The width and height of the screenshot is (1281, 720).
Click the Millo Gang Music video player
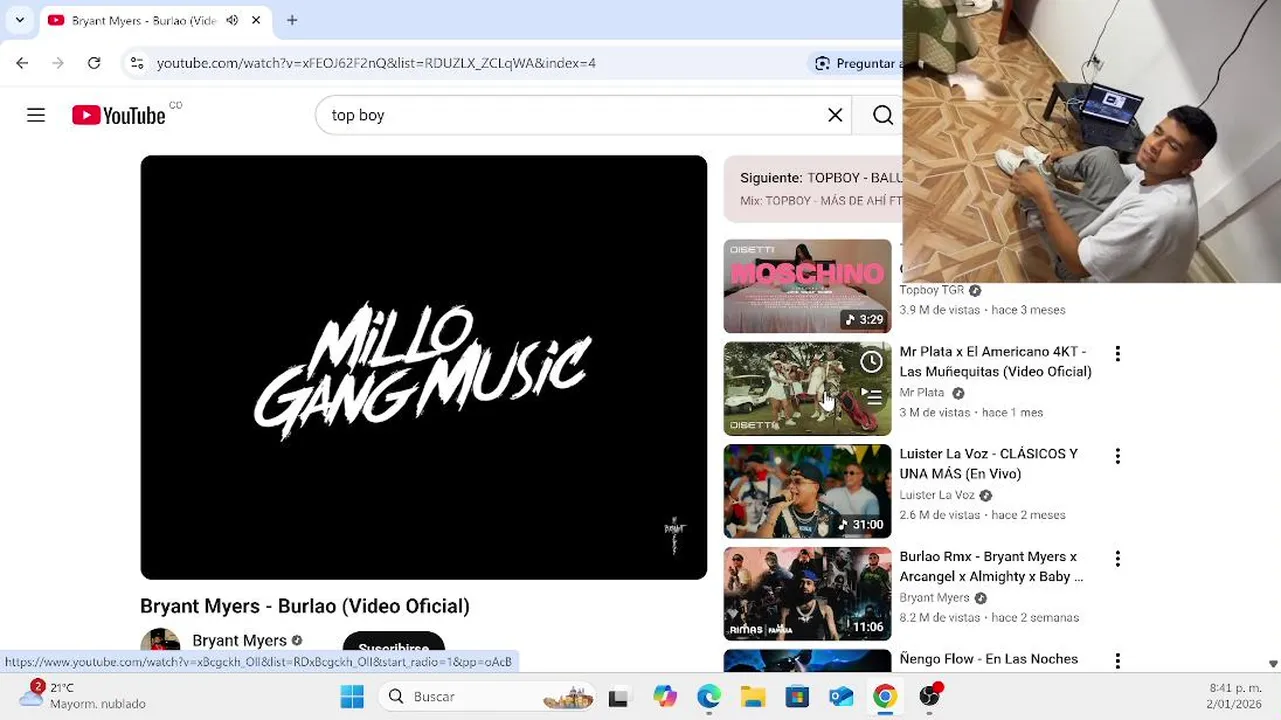click(x=424, y=367)
